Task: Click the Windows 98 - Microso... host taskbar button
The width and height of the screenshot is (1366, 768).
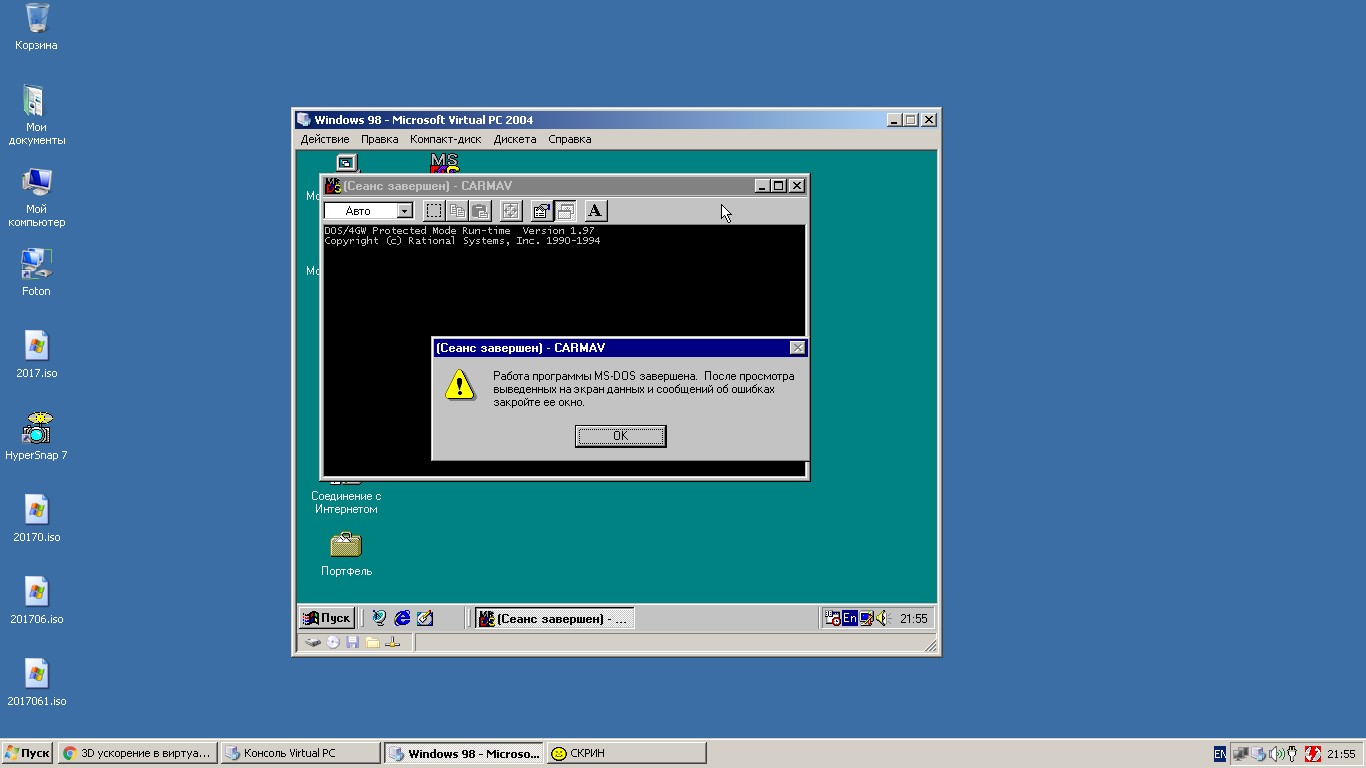Action: coord(464,753)
